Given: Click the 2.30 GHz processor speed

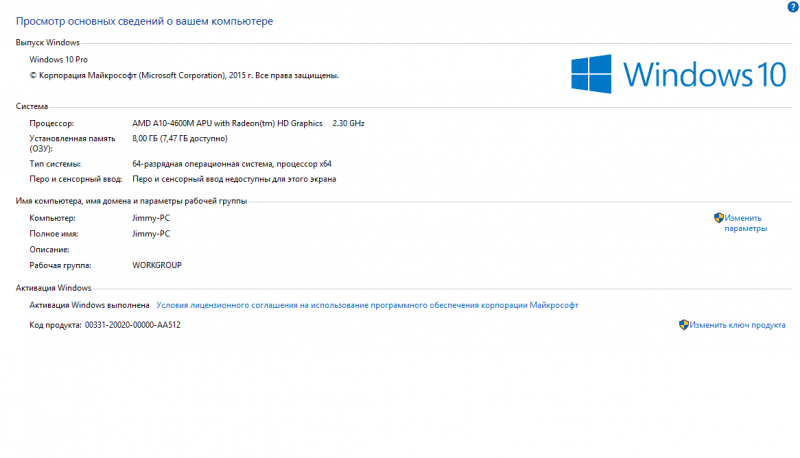Looking at the screenshot, I should [x=348, y=123].
